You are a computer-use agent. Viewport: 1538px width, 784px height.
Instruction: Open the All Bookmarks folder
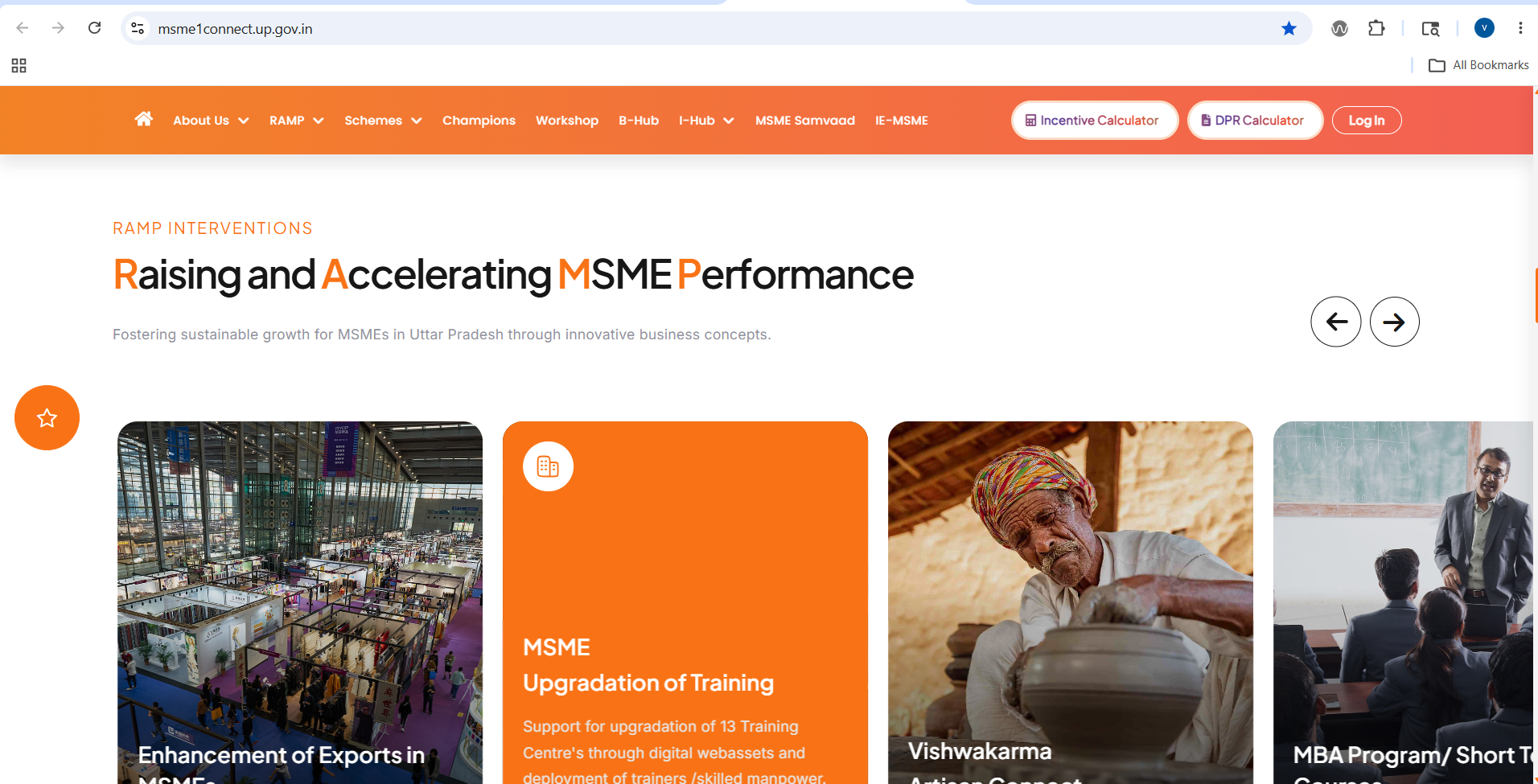pos(1478,65)
